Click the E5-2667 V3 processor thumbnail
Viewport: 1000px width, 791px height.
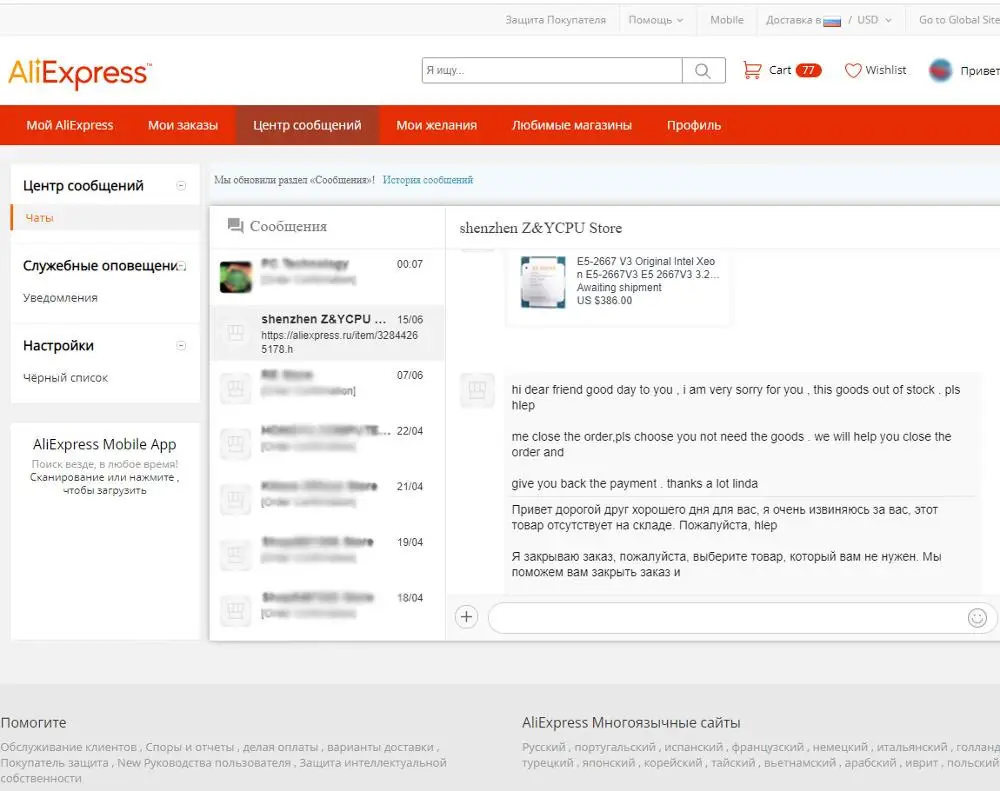click(543, 282)
